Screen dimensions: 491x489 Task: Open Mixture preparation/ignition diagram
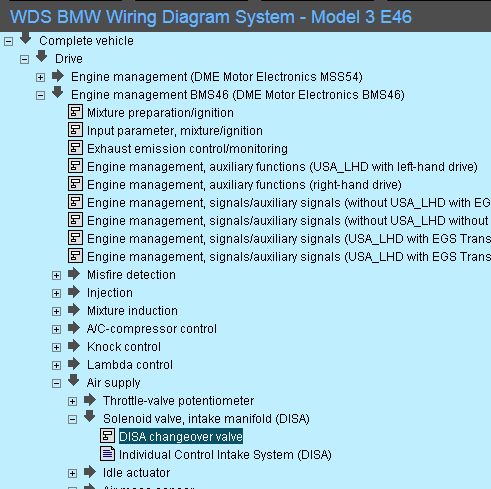pyautogui.click(x=160, y=113)
